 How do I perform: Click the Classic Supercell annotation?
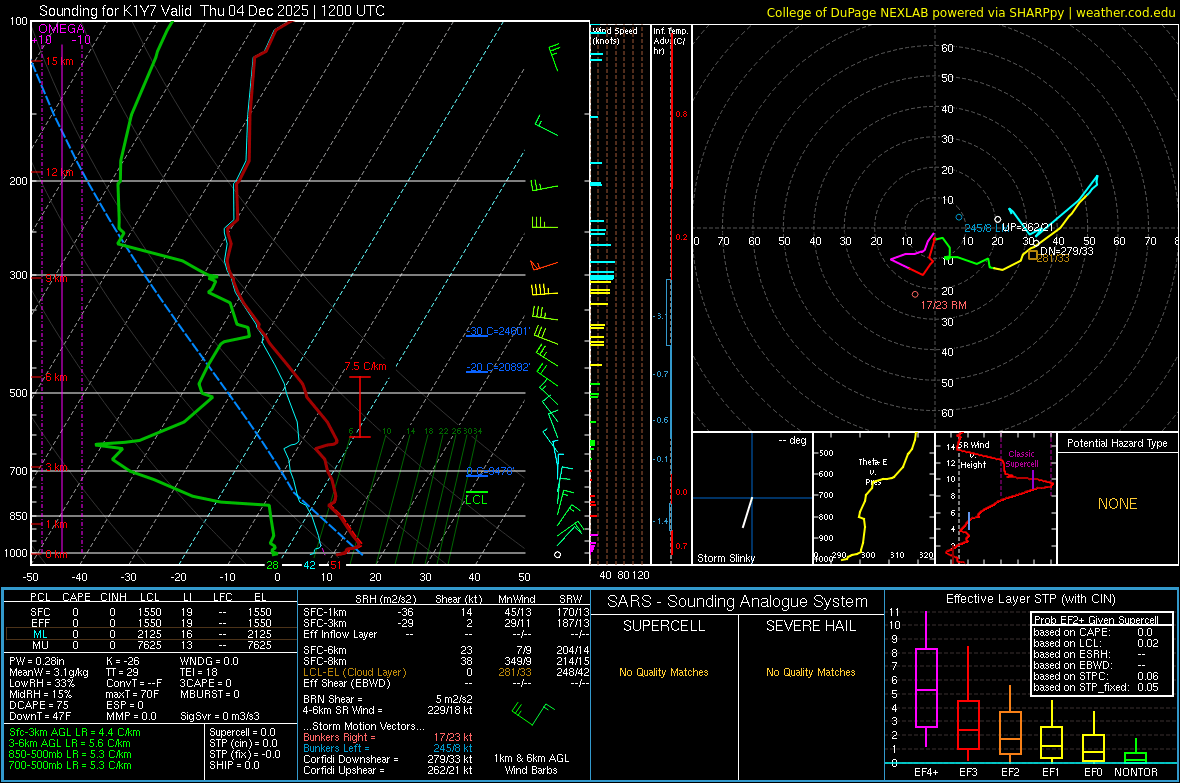click(1022, 459)
